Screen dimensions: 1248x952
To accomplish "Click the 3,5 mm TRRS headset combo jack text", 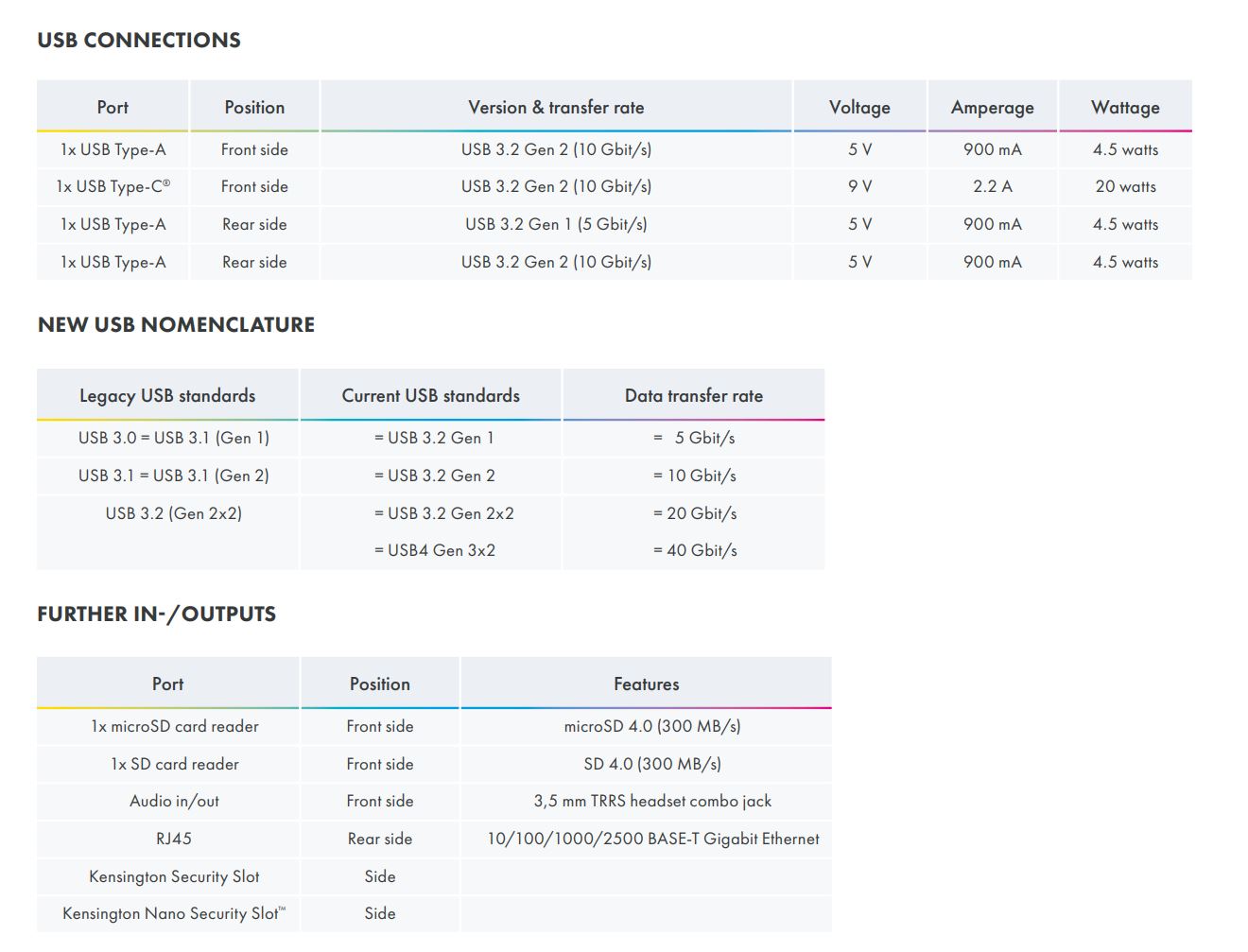I will point(652,801).
